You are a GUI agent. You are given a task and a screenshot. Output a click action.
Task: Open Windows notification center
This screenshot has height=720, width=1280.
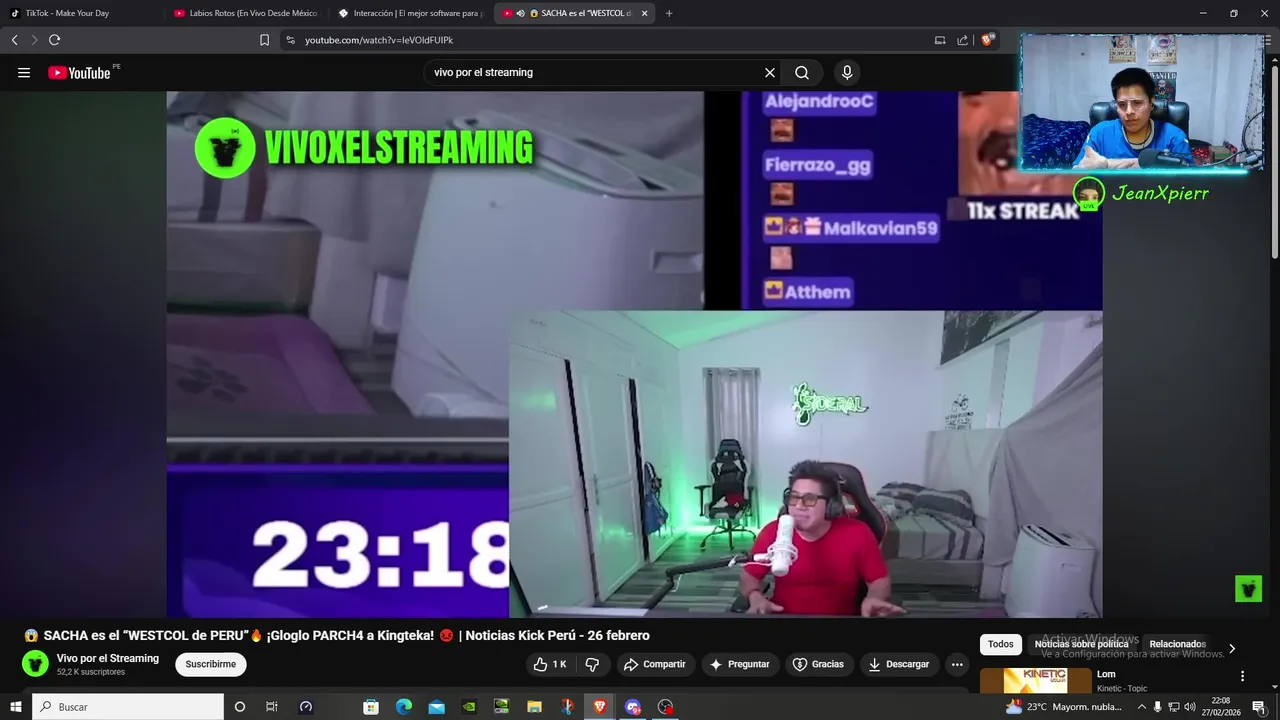coord(1259,707)
